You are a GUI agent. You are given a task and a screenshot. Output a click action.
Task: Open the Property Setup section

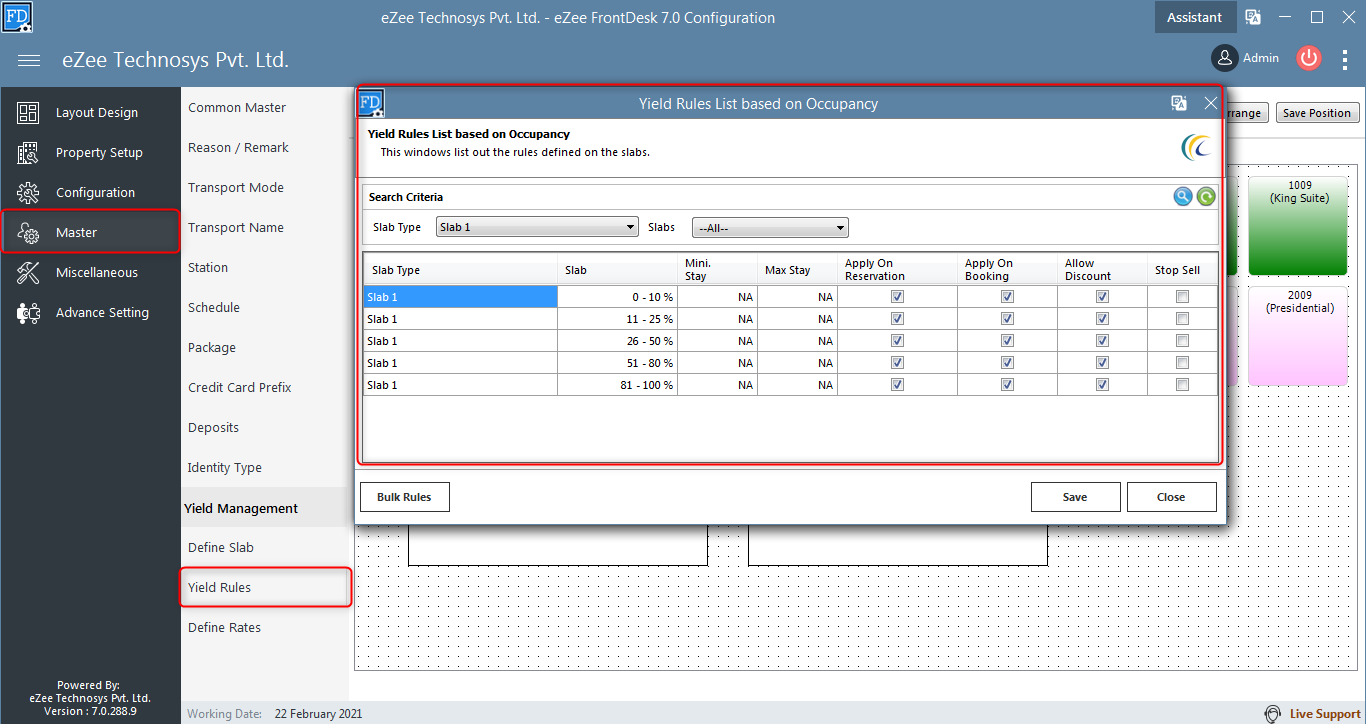[99, 153]
